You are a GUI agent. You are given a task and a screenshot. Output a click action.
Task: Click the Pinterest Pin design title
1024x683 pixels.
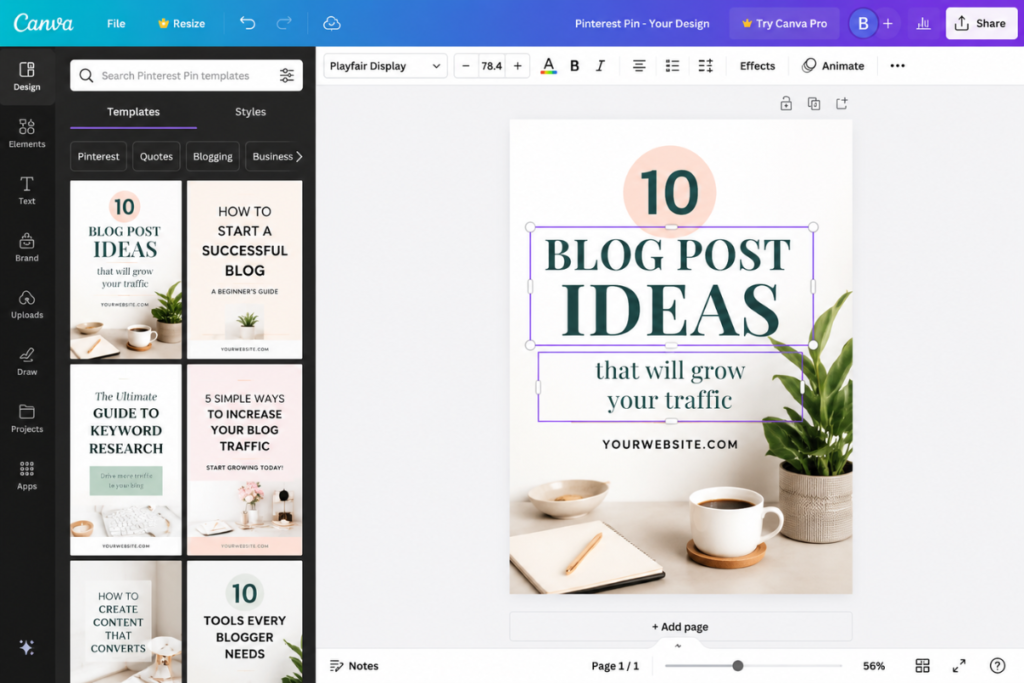click(x=642, y=24)
